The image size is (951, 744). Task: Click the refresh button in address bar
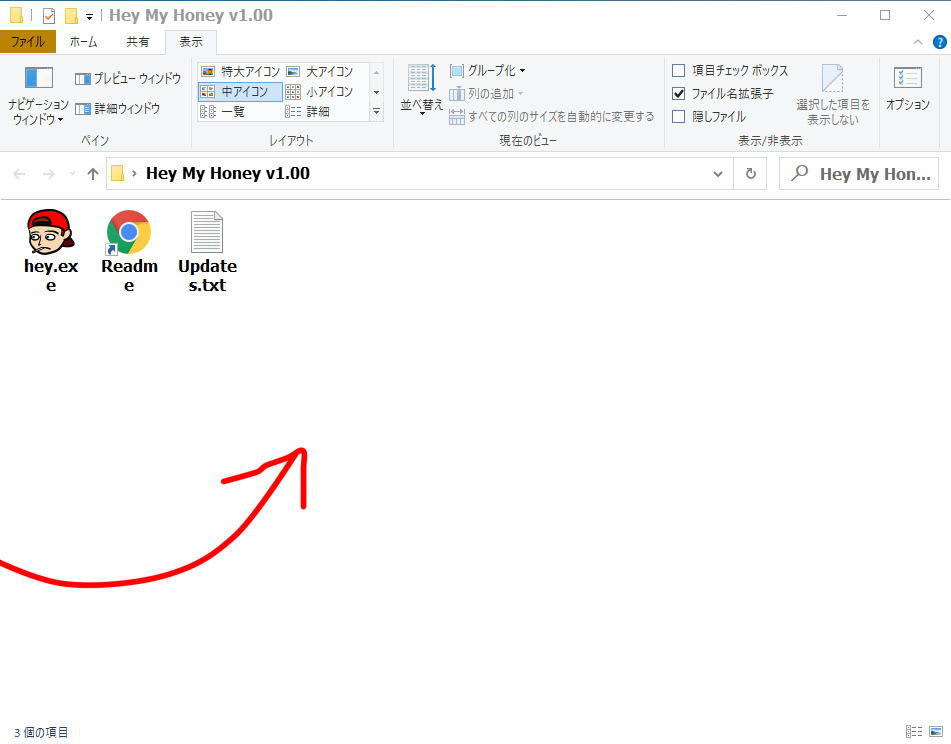click(x=750, y=174)
